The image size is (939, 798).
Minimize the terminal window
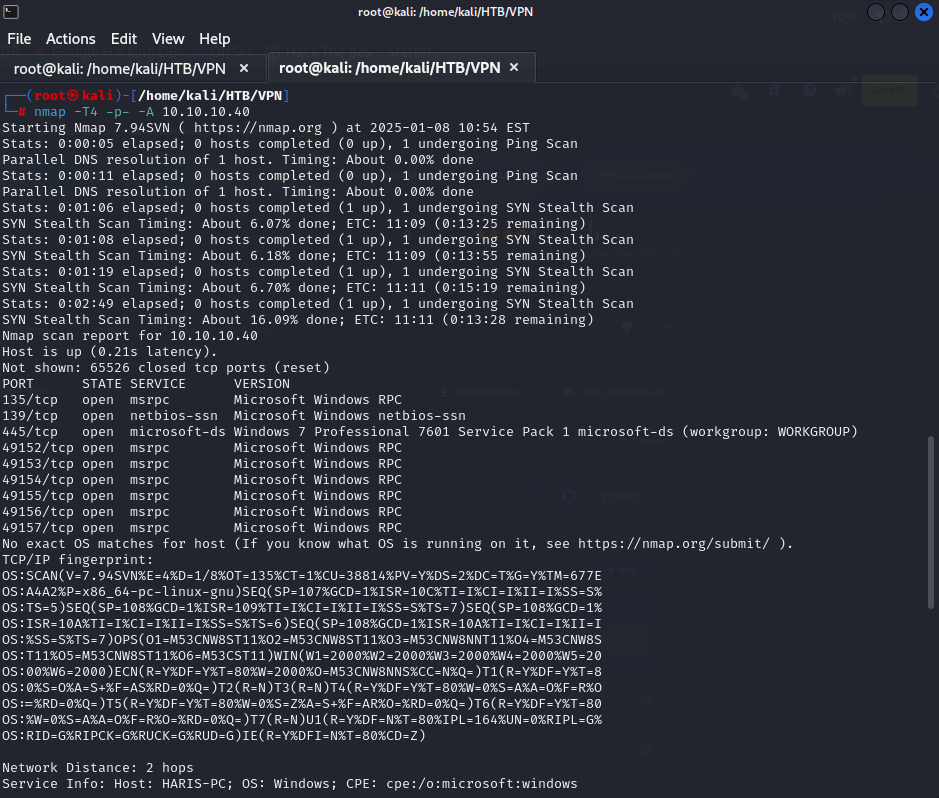pyautogui.click(x=874, y=12)
